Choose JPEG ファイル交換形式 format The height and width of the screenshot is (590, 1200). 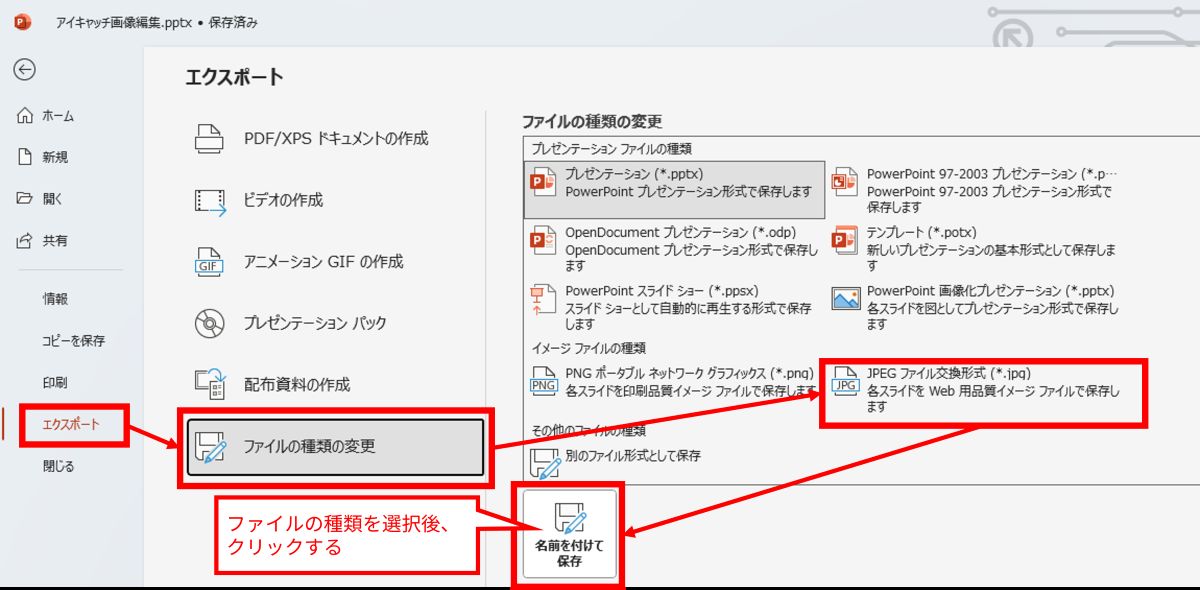[982, 381]
